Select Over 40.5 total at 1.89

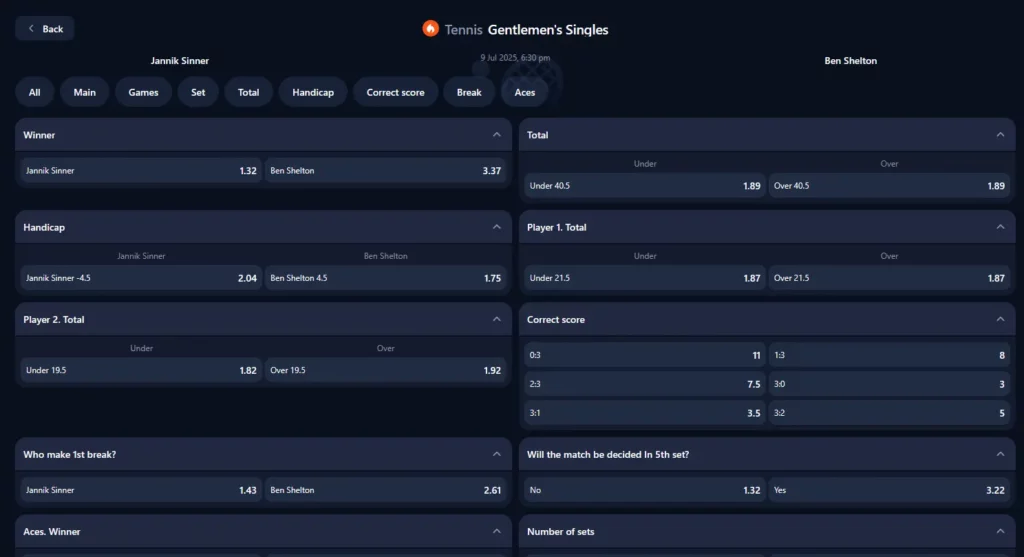[889, 186]
